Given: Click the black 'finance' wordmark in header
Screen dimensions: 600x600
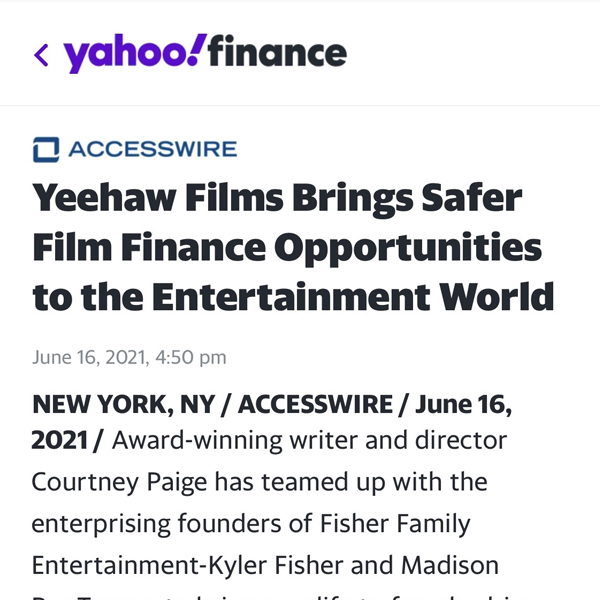Looking at the screenshot, I should click(x=277, y=51).
